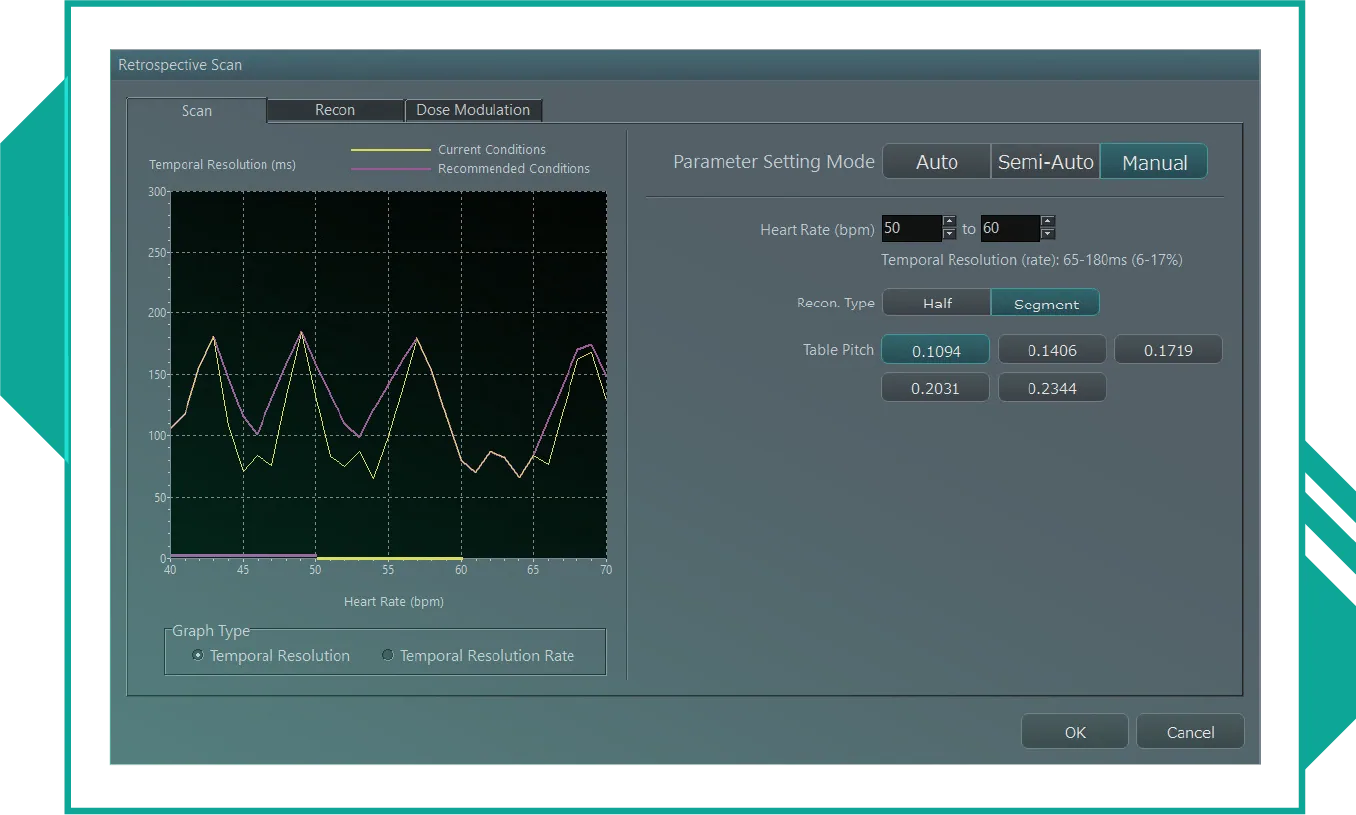
Task: Click the Table Pitch label
Action: [x=838, y=350]
